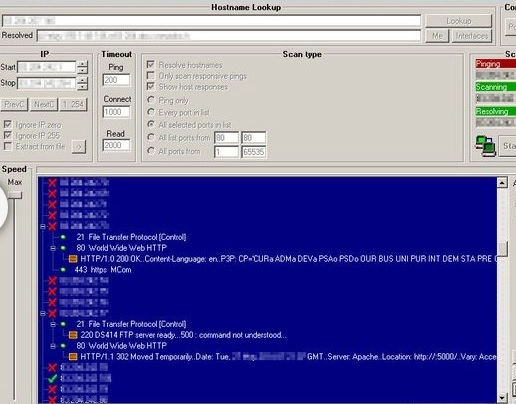Click the port field showing 65535
516x404 pixels.
click(254, 152)
